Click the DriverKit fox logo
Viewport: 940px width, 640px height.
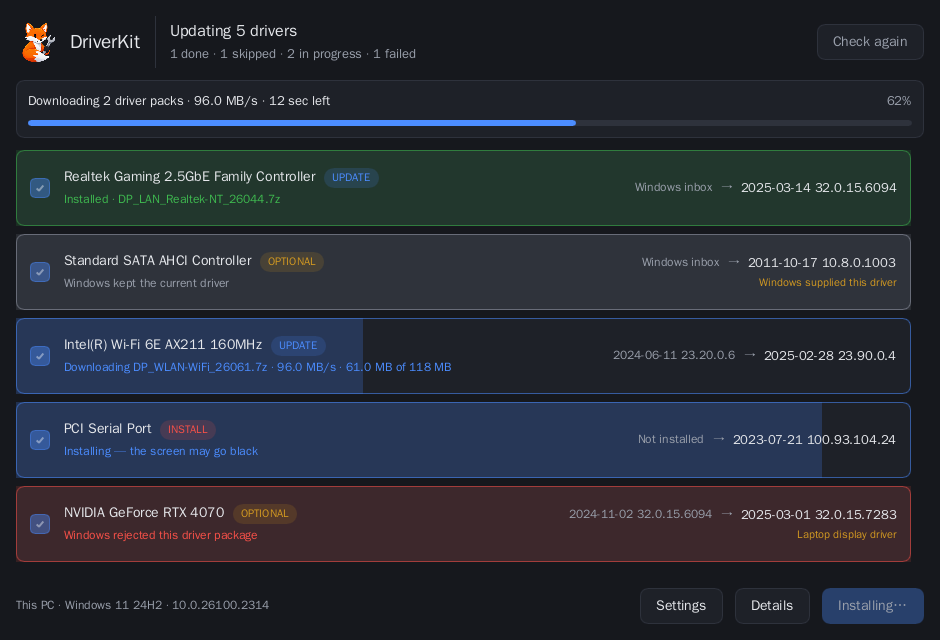[x=38, y=42]
